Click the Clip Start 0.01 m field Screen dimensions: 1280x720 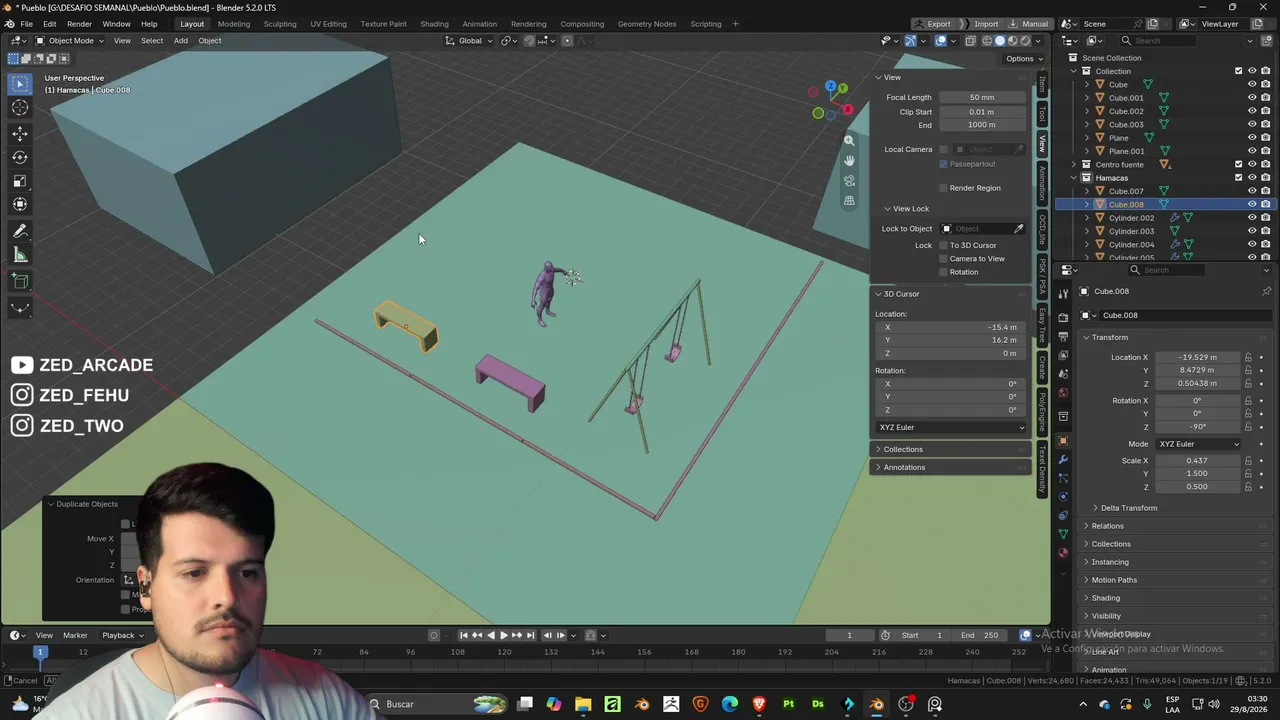tap(982, 112)
